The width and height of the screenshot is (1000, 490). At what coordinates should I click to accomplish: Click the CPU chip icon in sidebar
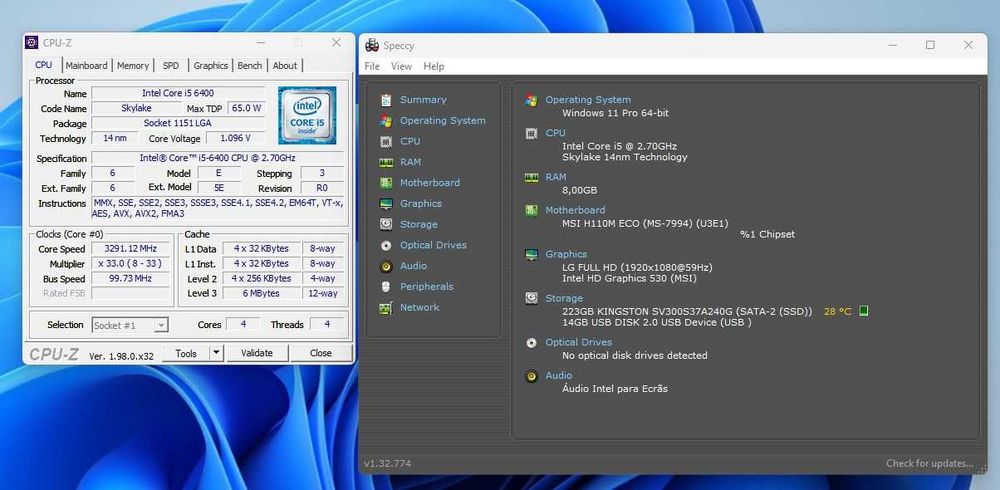(x=386, y=141)
